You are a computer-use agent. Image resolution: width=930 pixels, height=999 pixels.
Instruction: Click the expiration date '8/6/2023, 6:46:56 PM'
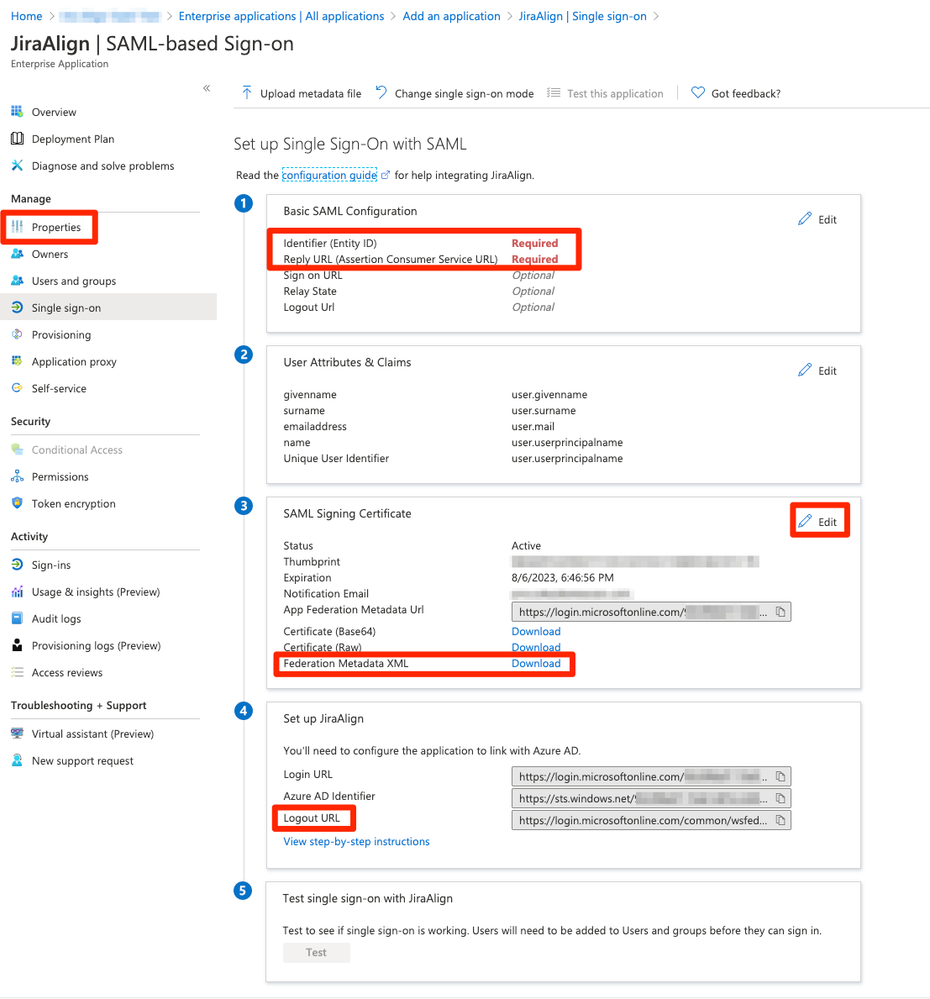562,577
